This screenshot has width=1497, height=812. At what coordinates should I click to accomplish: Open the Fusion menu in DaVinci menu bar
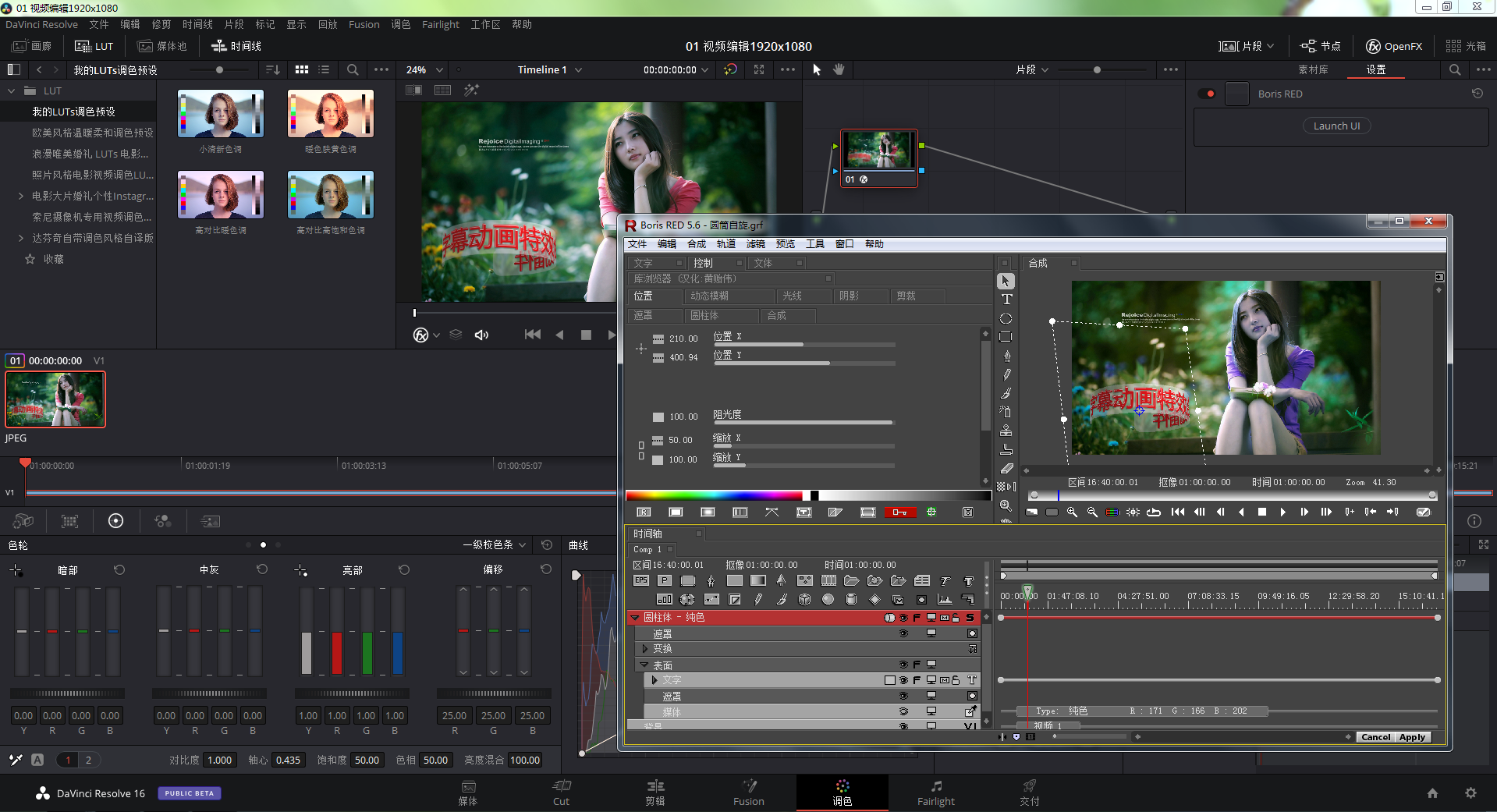point(364,24)
